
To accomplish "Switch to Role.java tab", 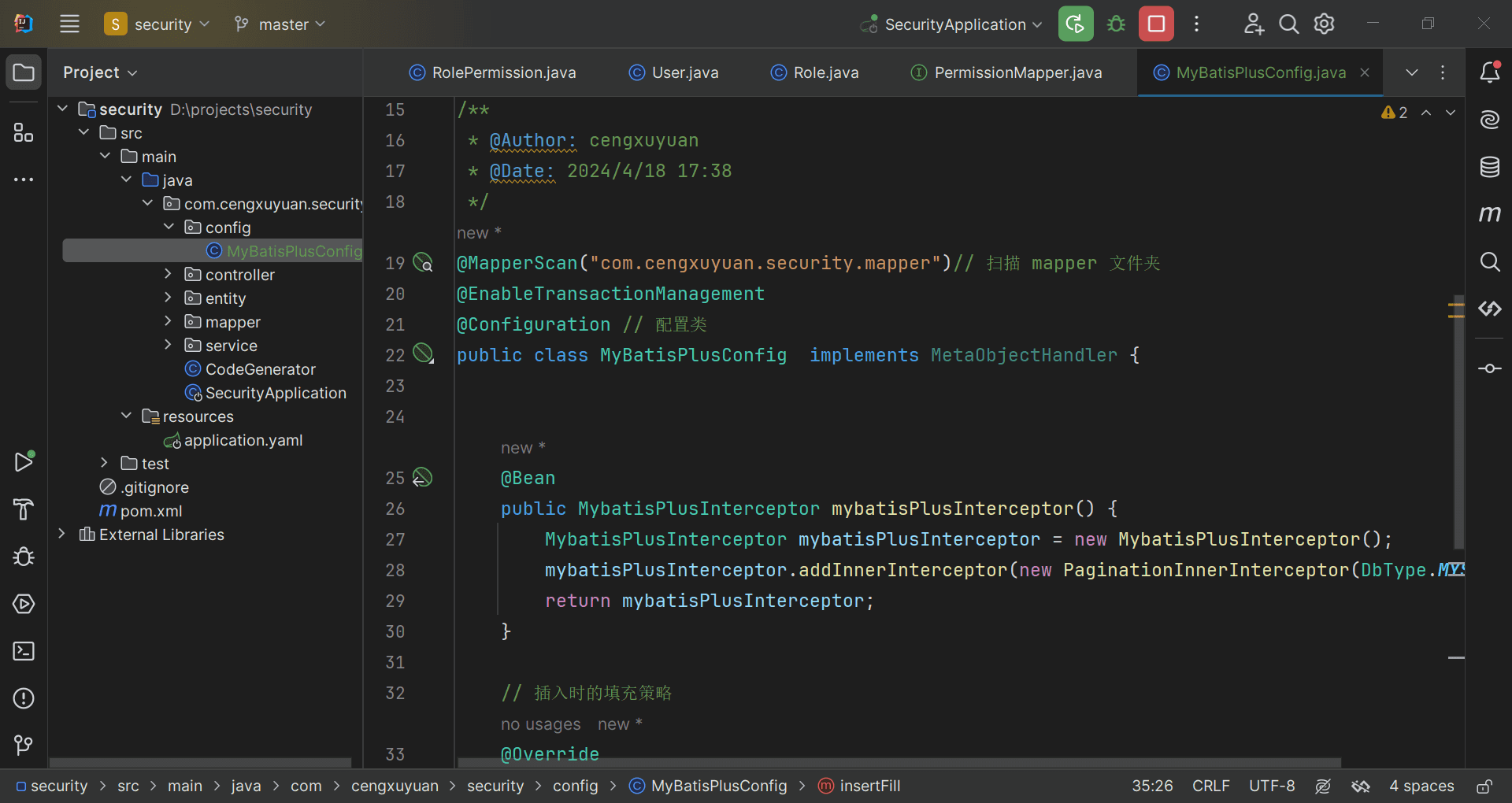I will pos(814,72).
